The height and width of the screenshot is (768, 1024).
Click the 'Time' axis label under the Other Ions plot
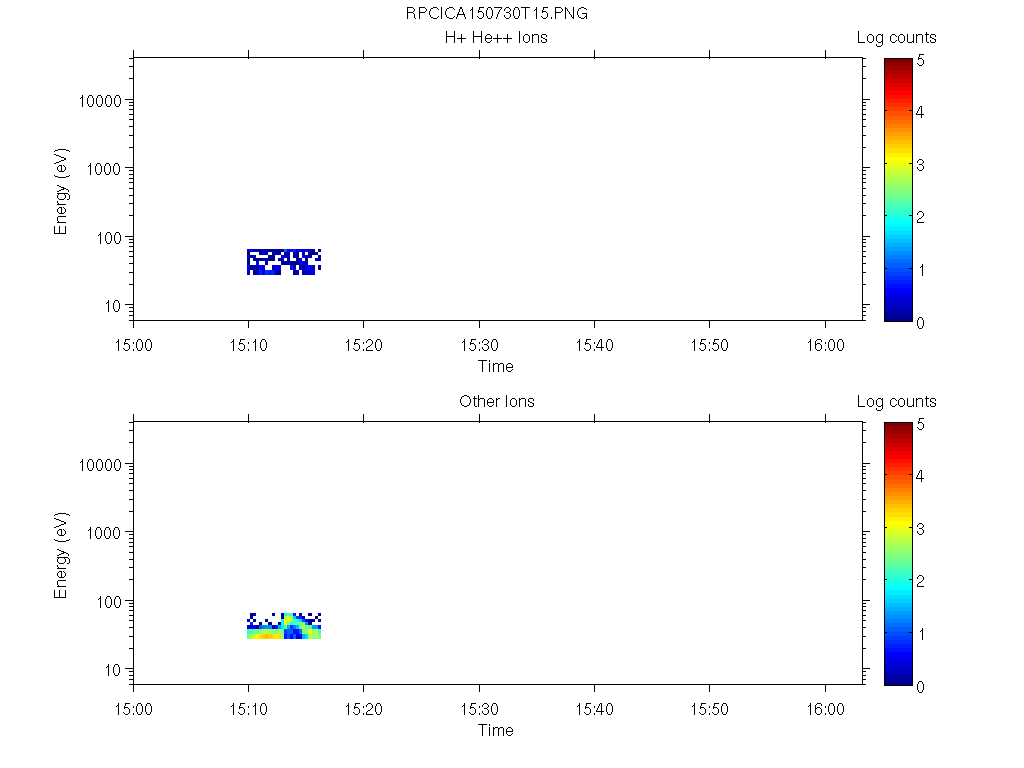[x=496, y=730]
